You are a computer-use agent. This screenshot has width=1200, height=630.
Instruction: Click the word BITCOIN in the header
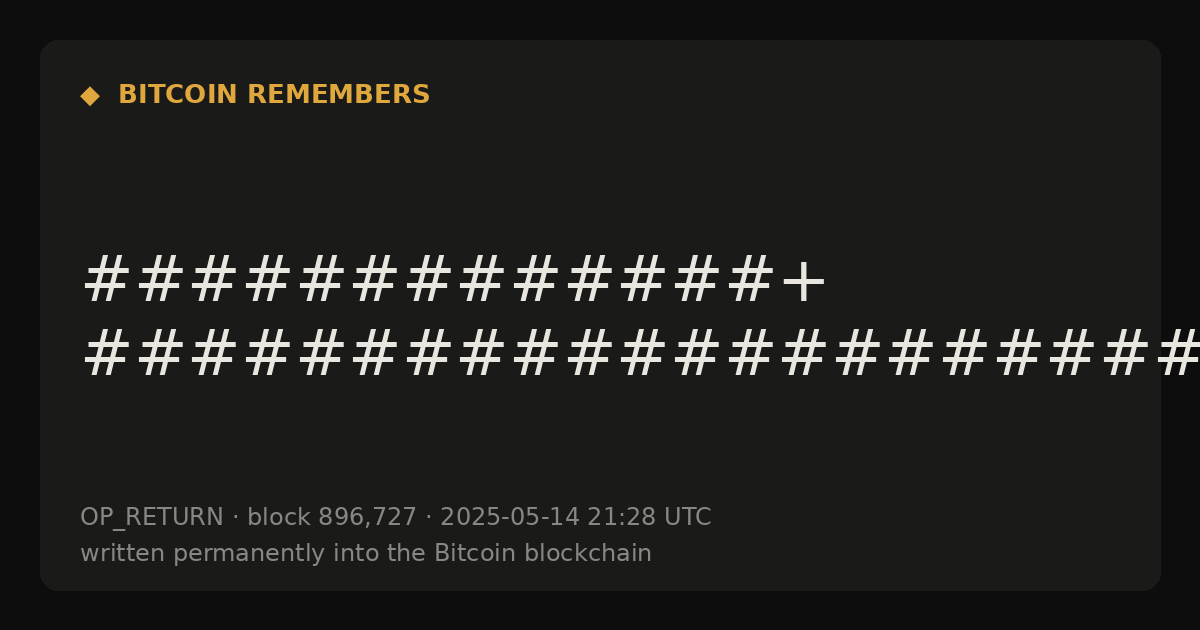click(178, 95)
